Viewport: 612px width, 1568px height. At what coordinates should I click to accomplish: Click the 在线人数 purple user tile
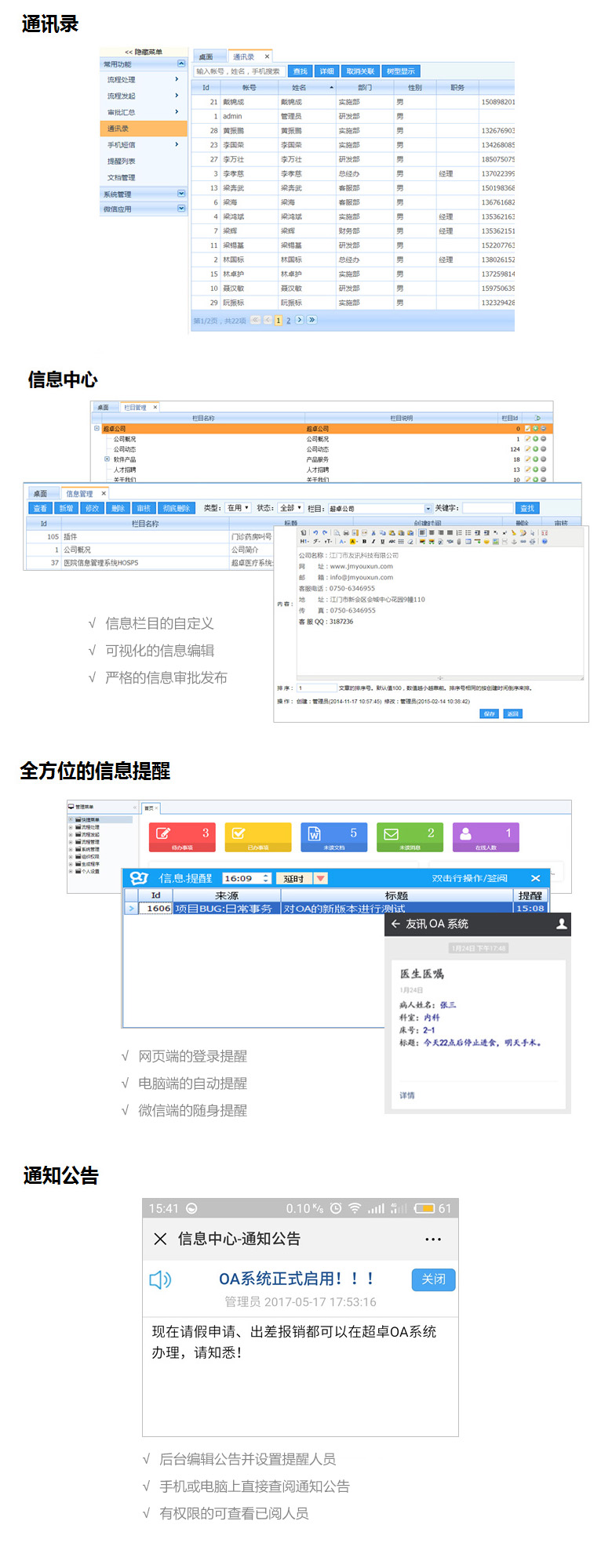(466, 834)
